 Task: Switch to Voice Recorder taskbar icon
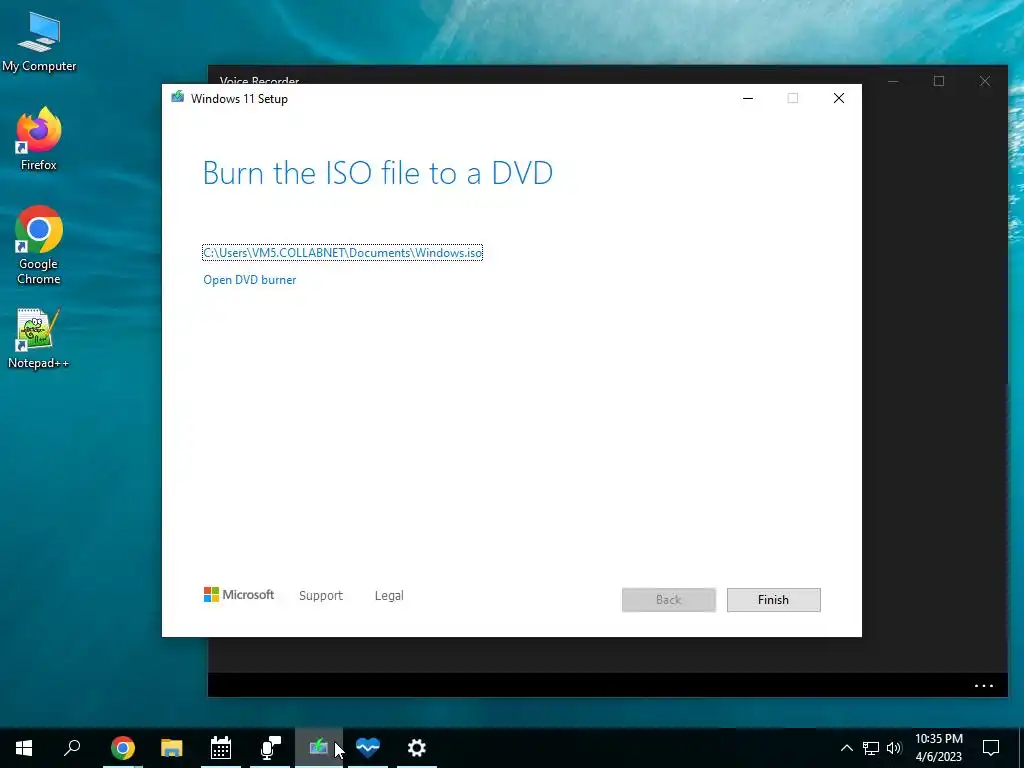tap(270, 748)
